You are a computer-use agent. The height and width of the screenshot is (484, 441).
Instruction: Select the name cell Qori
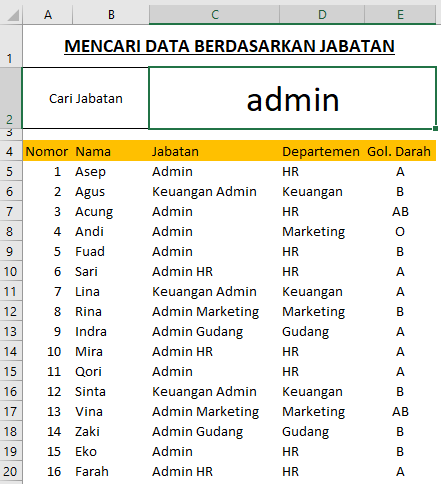(111, 371)
